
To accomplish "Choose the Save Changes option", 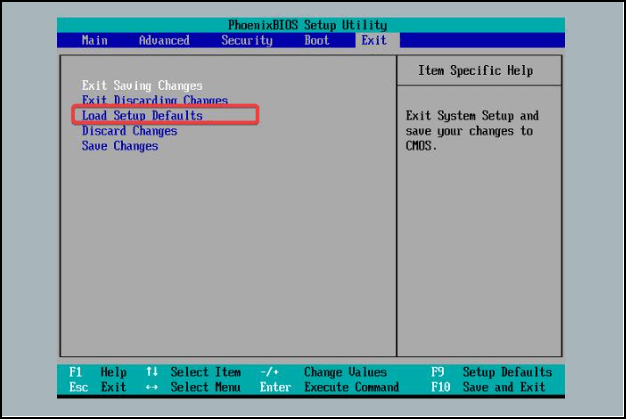I will pyautogui.click(x=119, y=146).
